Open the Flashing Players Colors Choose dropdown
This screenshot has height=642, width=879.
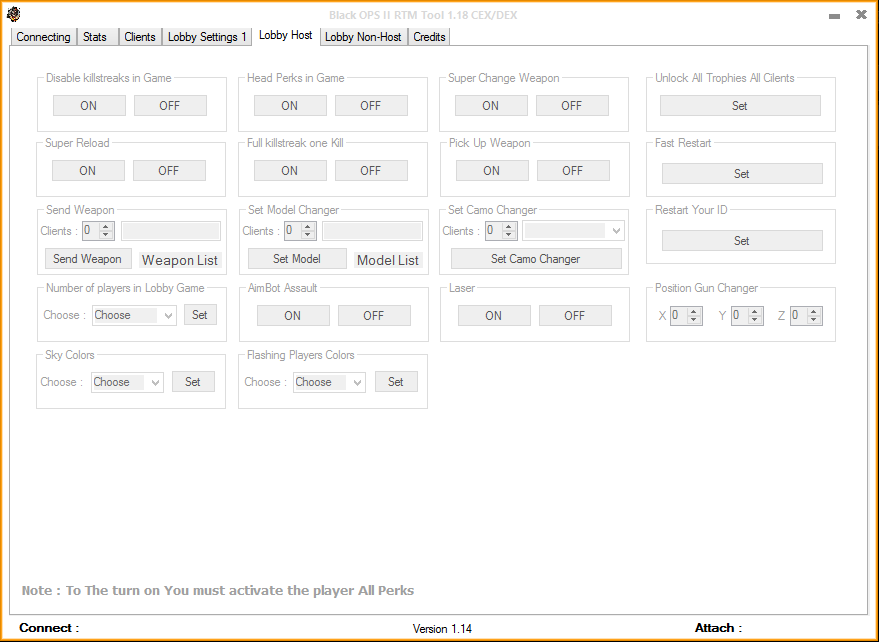[329, 382]
